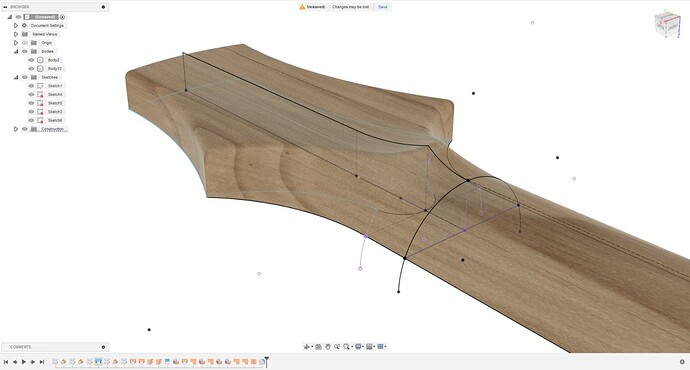Screen dimensions: 690x370
Task: Expand the Document Settings node
Action: click(x=16, y=26)
